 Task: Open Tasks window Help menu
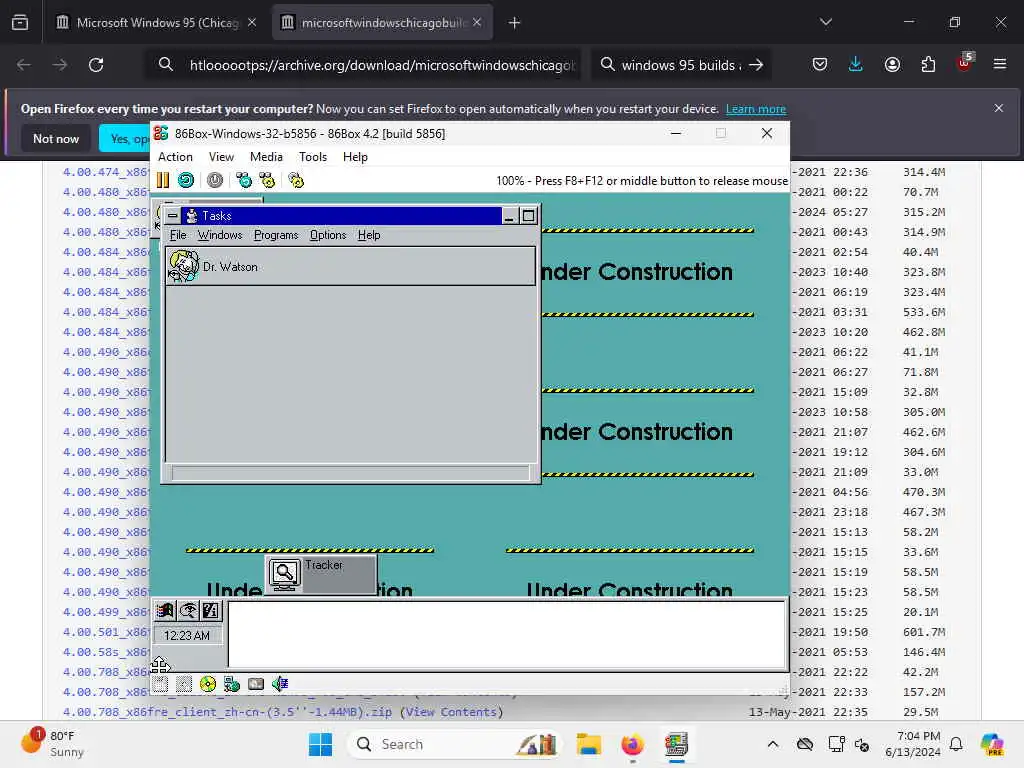point(369,235)
